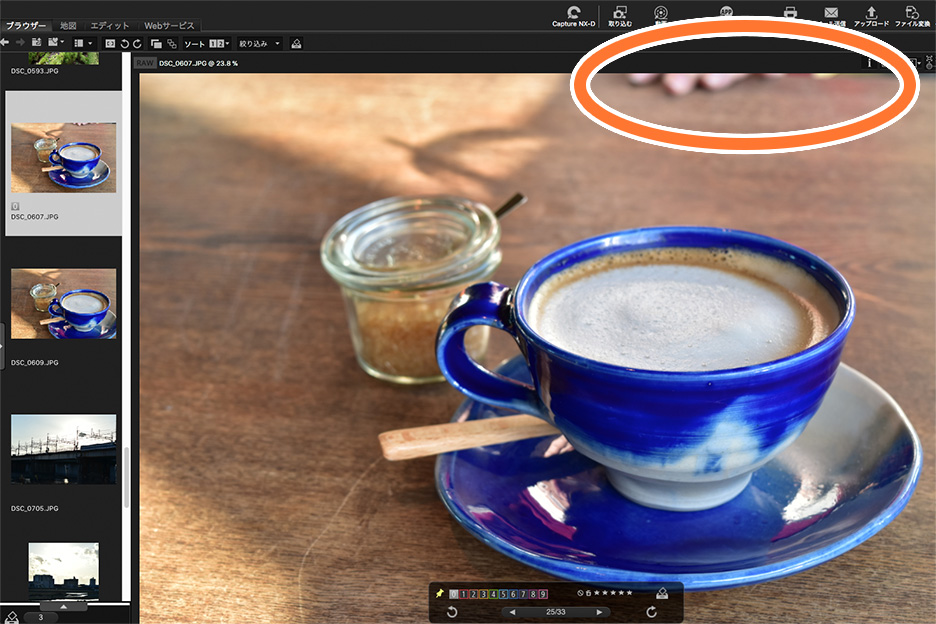Switch to the Map (地図) tab
This screenshot has width=936, height=624.
(x=68, y=25)
